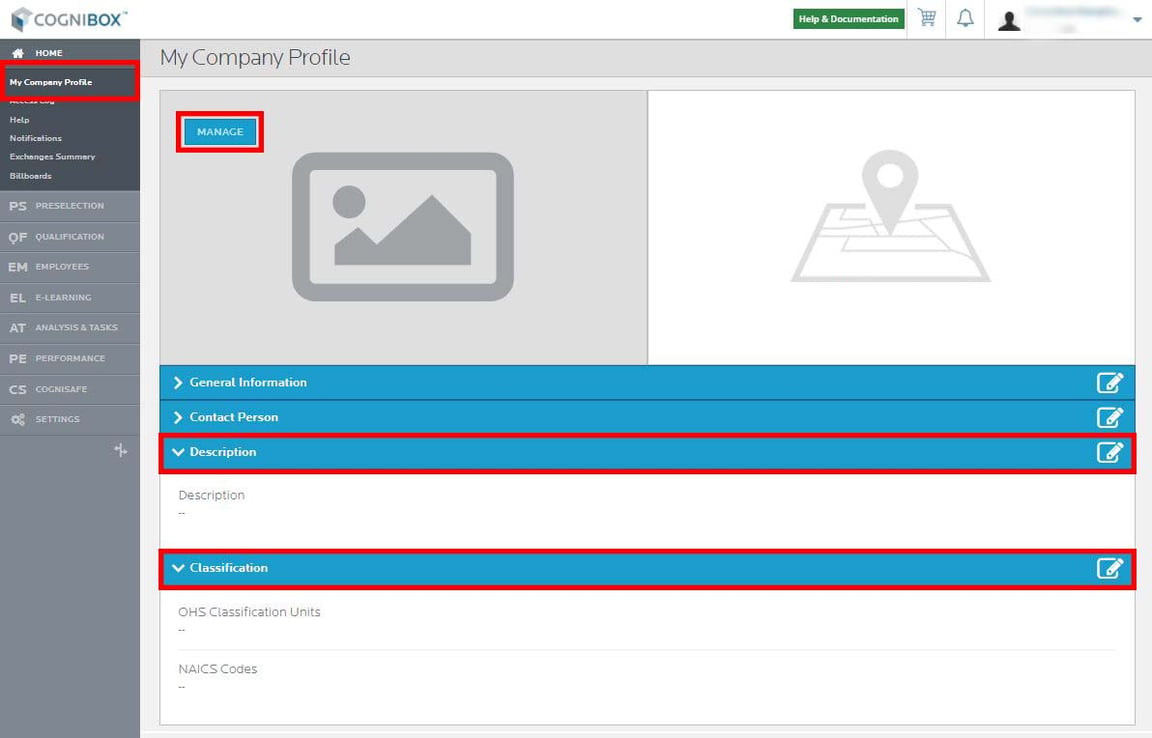The image size is (1152, 738).
Task: Edit General Information with pencil icon
Action: click(1109, 382)
